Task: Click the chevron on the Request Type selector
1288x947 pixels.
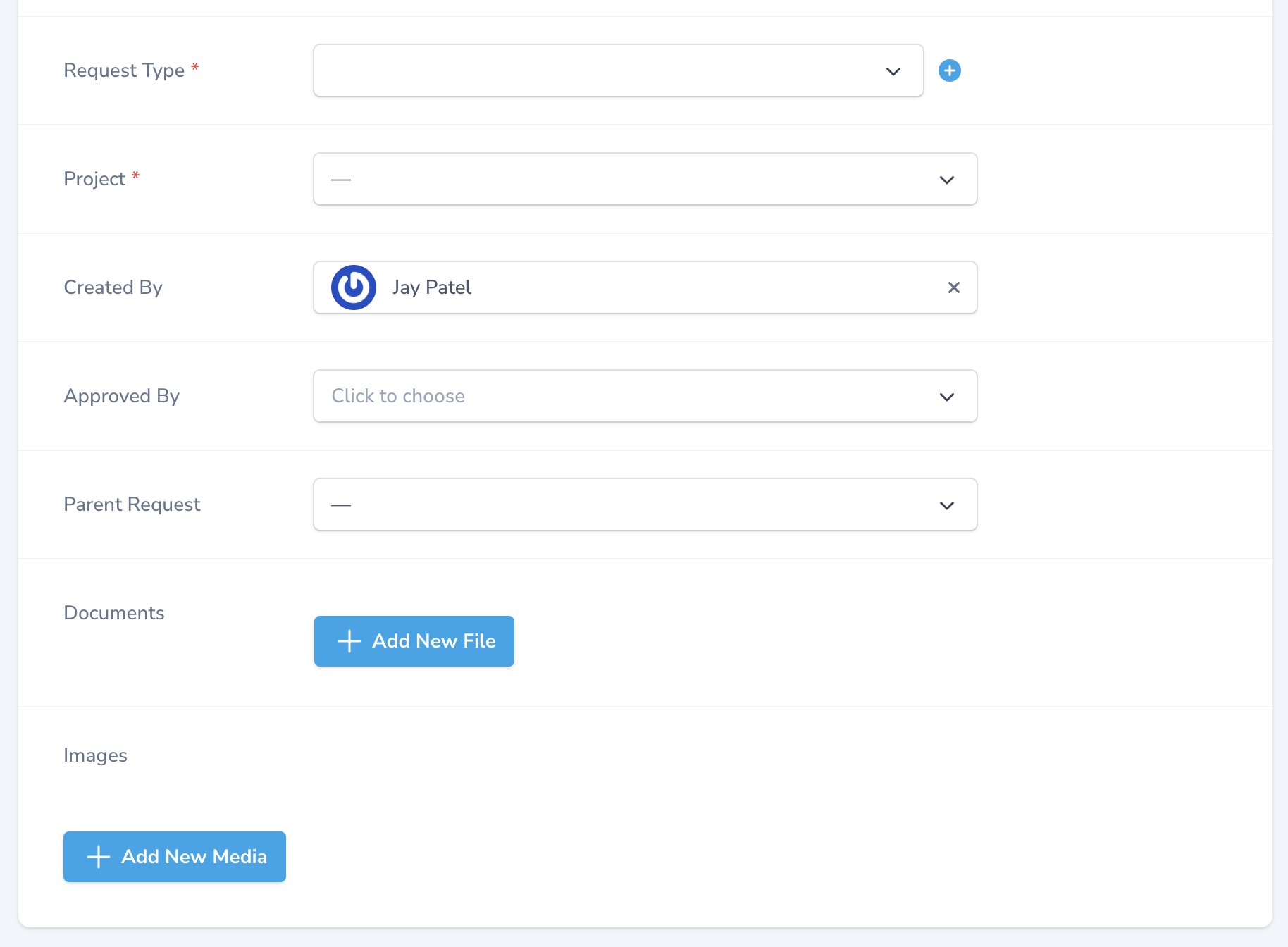Action: click(892, 70)
